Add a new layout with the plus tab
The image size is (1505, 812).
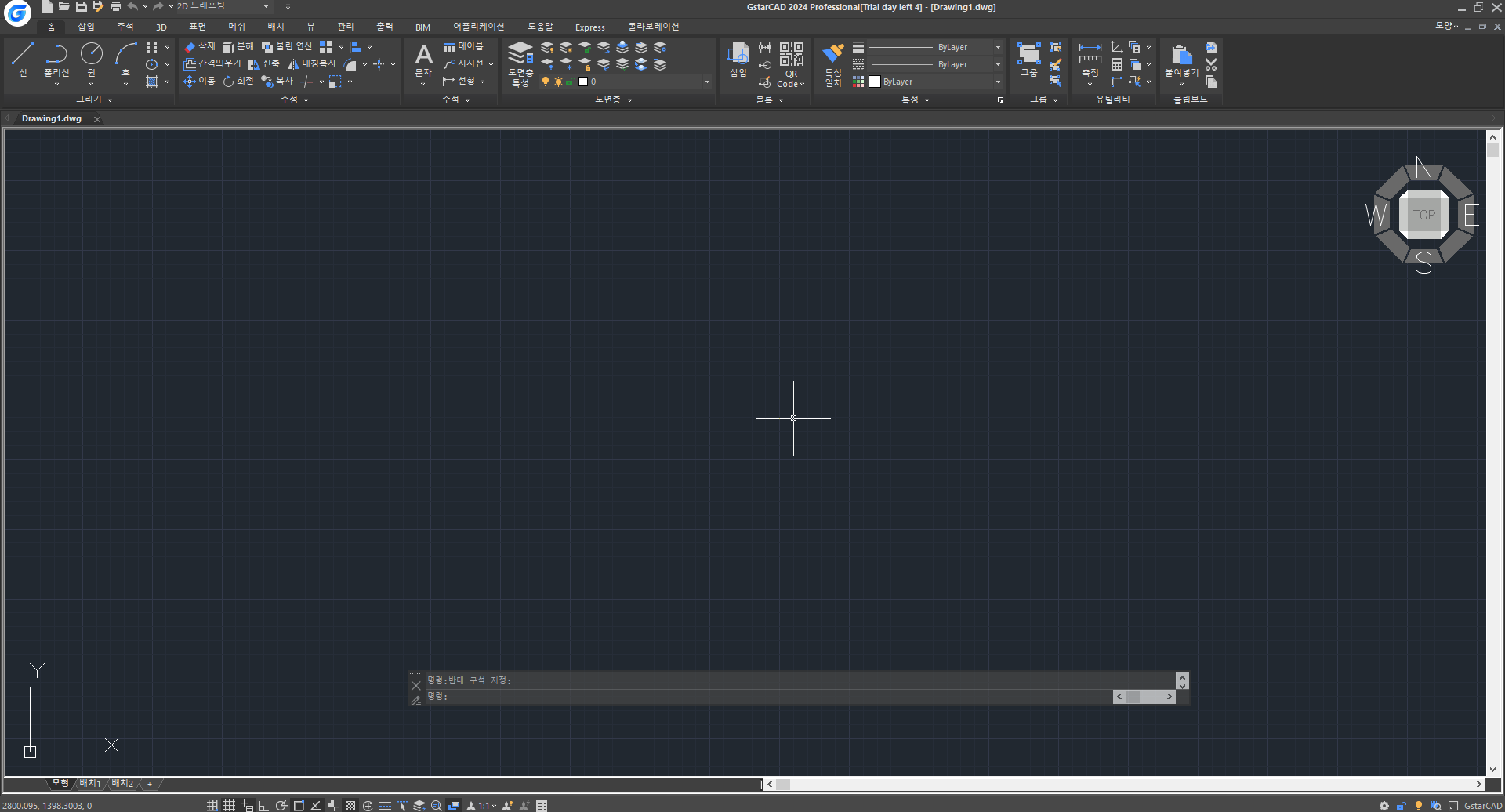pos(150,783)
